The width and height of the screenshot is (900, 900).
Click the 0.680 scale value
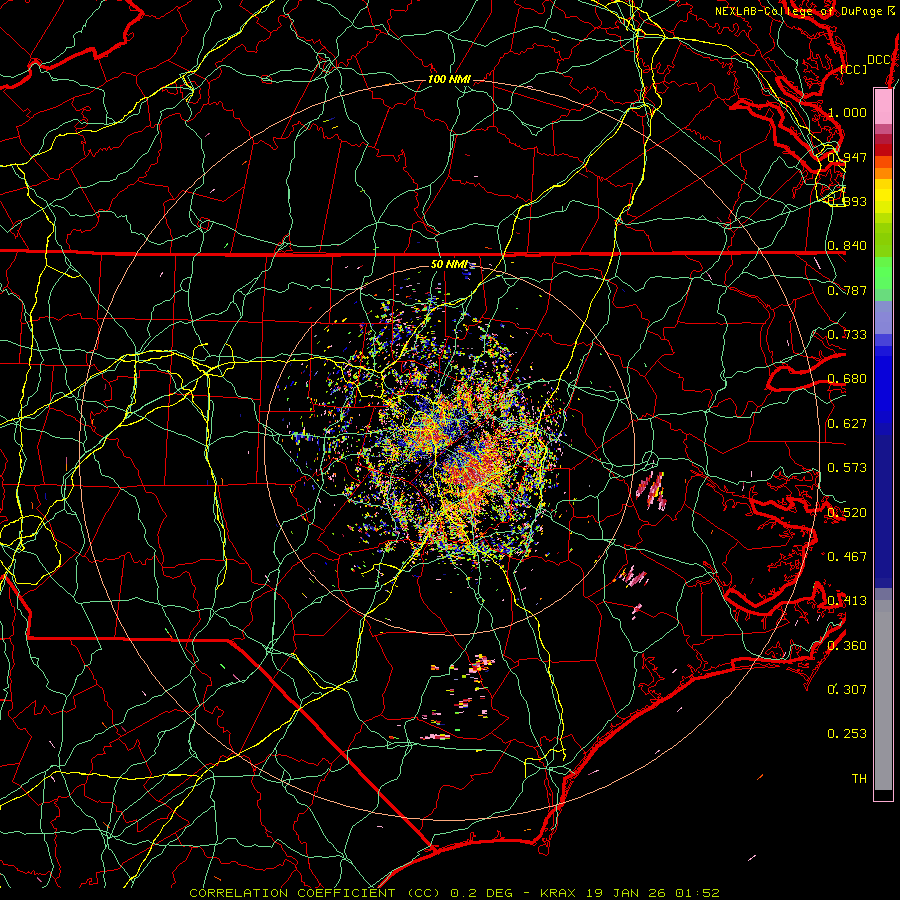click(847, 379)
